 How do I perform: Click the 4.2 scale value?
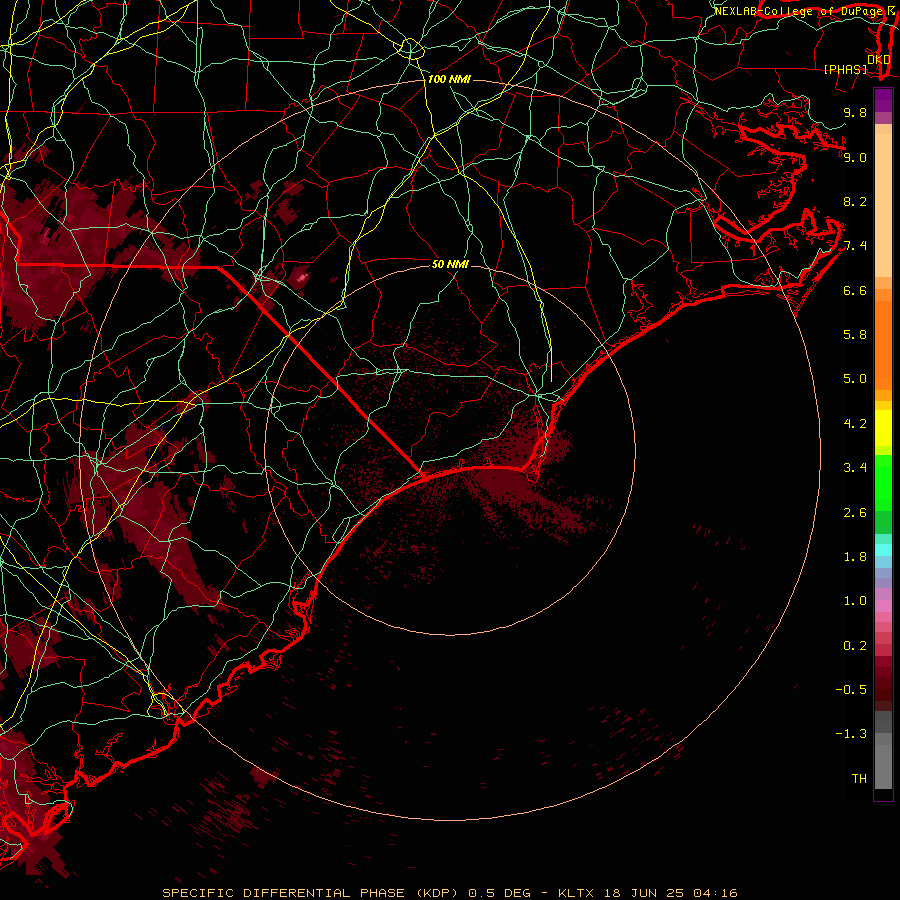click(855, 424)
